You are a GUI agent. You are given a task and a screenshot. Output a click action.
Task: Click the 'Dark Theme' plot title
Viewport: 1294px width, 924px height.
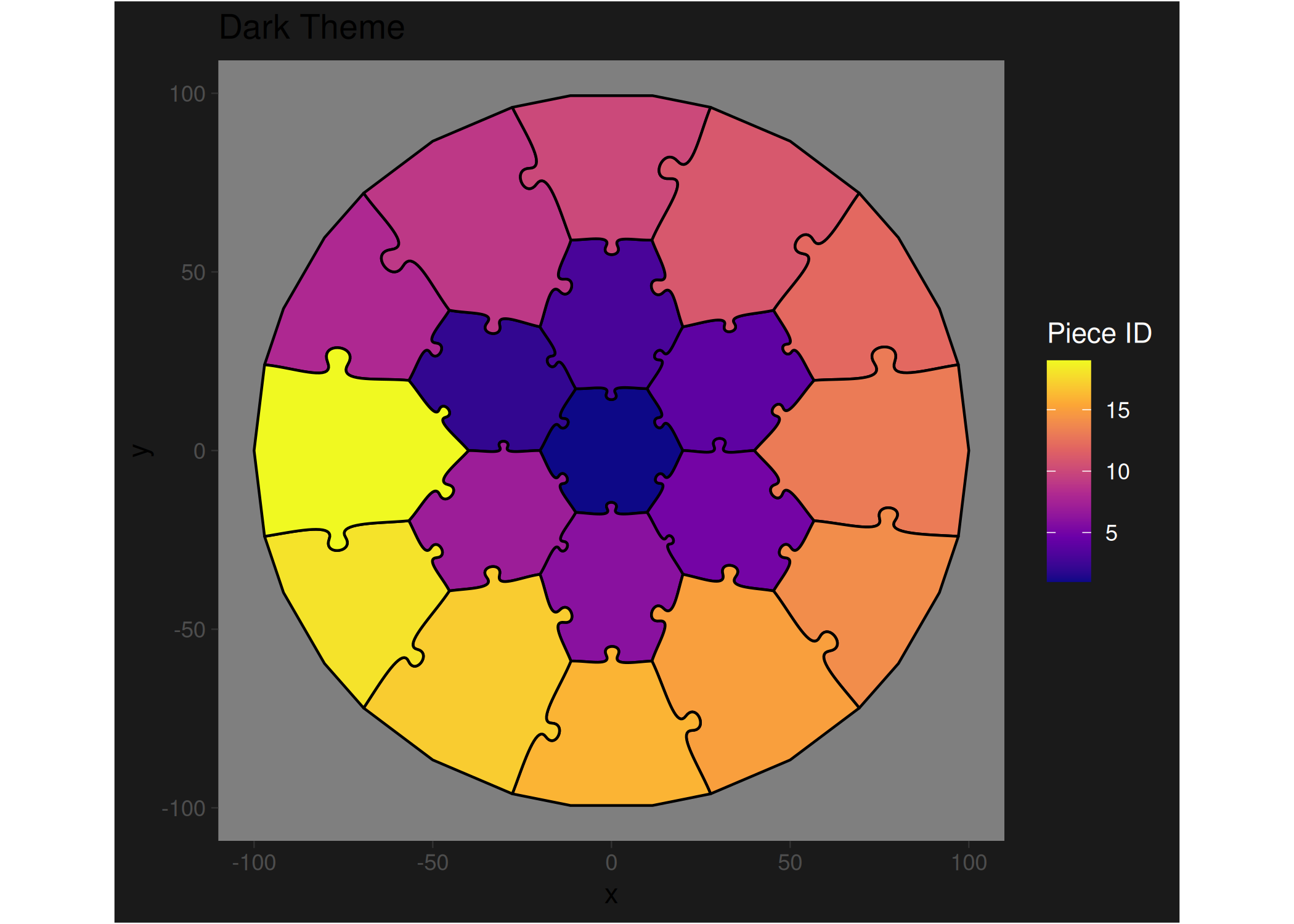point(311,28)
